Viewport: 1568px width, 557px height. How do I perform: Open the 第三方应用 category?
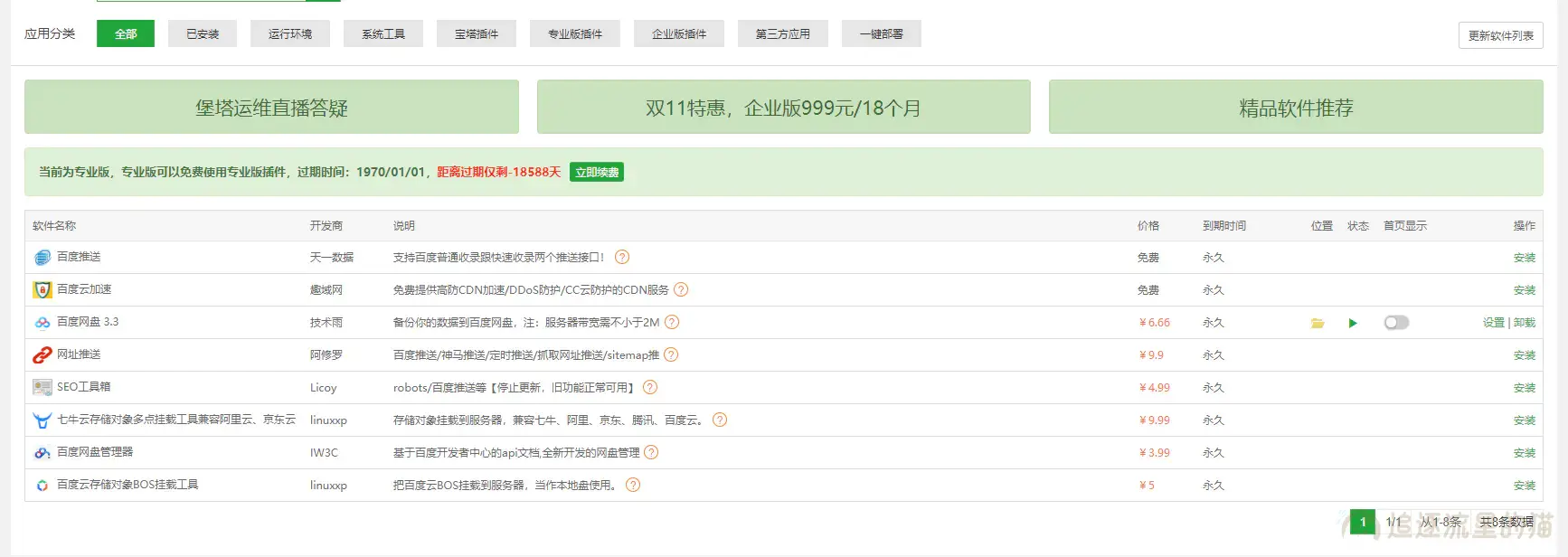pyautogui.click(x=783, y=34)
